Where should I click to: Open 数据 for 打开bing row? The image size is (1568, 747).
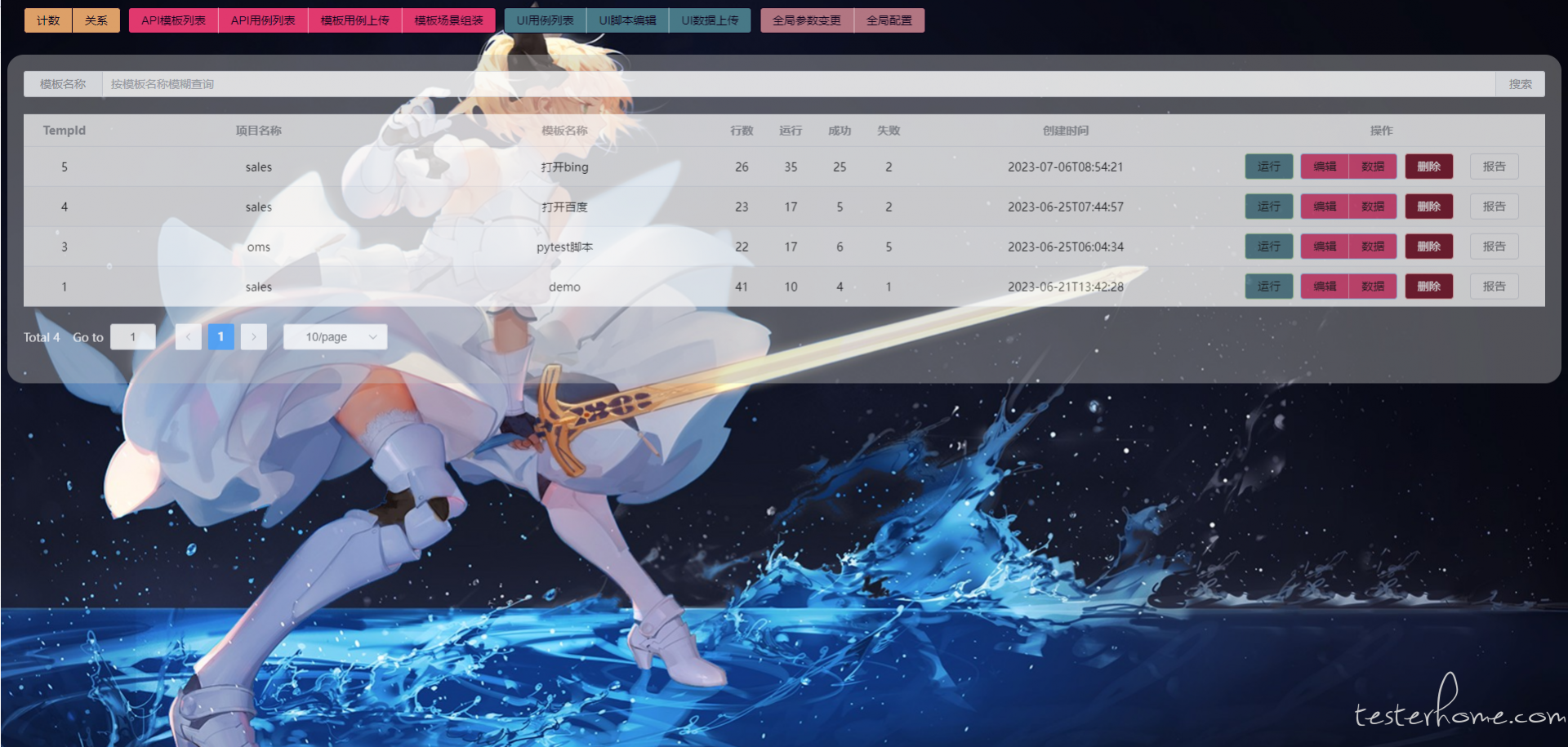click(x=1373, y=167)
